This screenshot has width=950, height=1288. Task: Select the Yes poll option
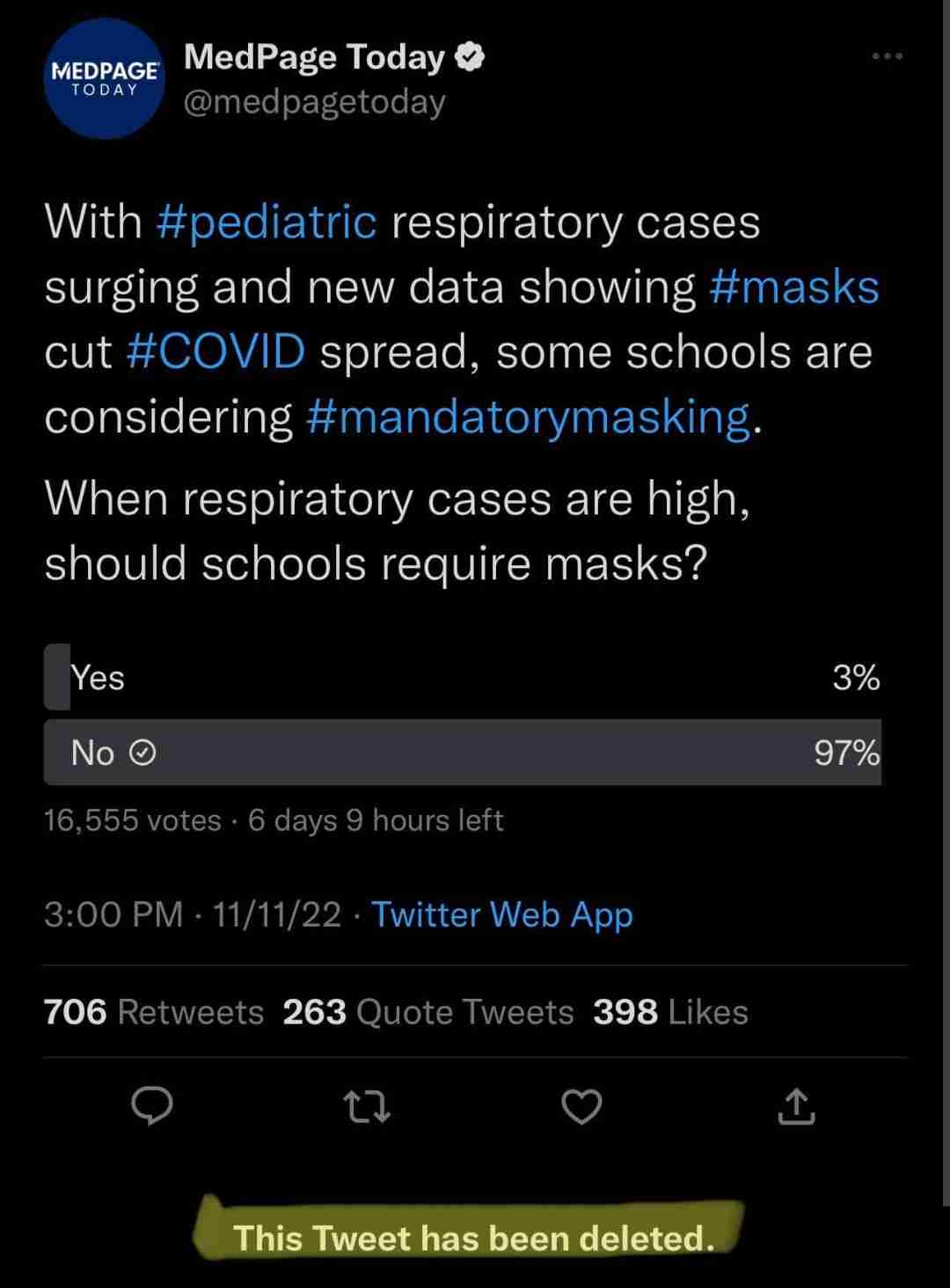463,677
